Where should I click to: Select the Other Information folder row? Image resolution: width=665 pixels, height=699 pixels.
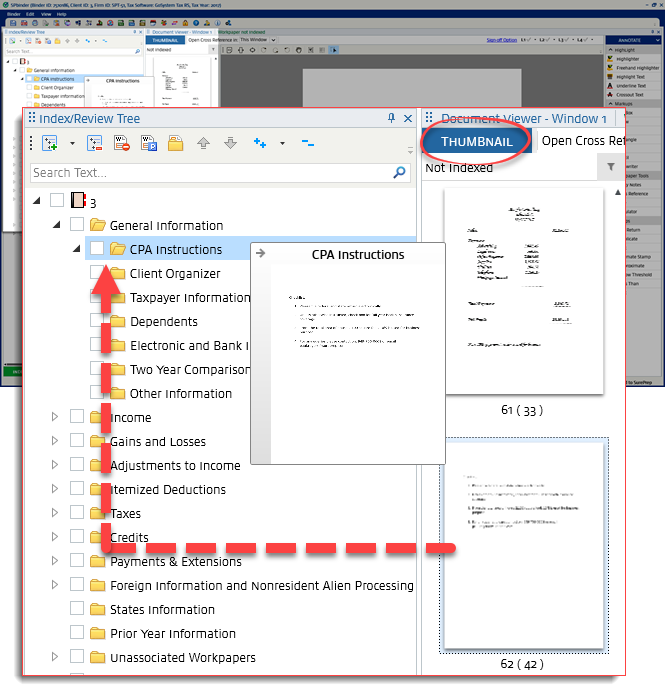(x=181, y=393)
